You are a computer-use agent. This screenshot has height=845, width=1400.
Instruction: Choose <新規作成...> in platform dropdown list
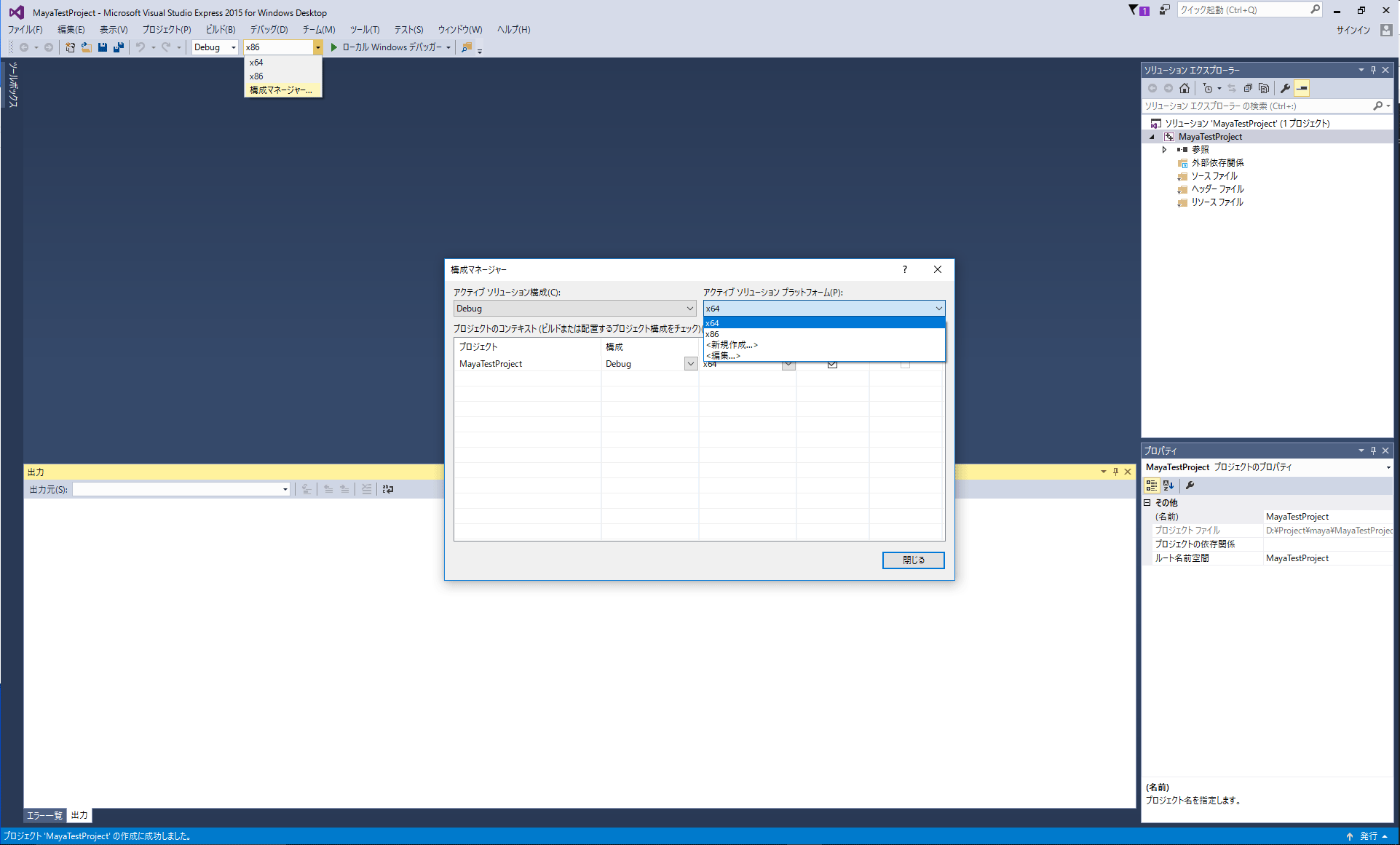pyautogui.click(x=732, y=345)
